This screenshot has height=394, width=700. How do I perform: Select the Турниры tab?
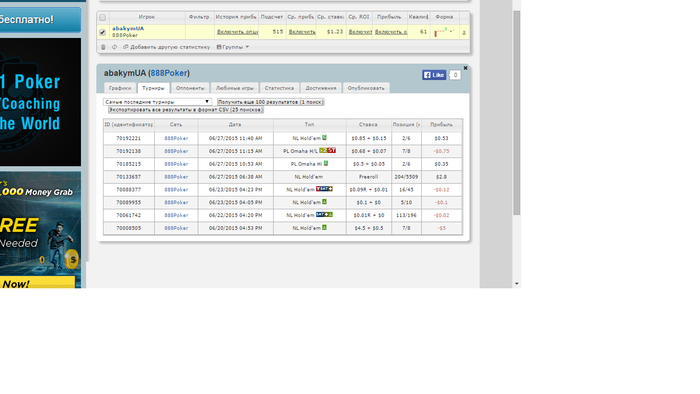[153, 88]
